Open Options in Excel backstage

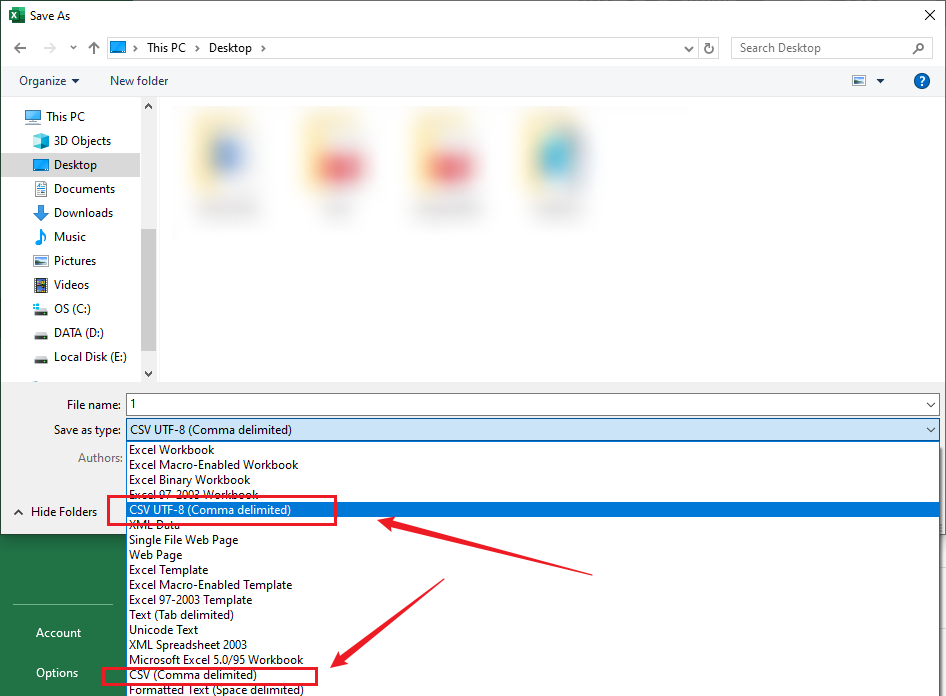(x=57, y=672)
